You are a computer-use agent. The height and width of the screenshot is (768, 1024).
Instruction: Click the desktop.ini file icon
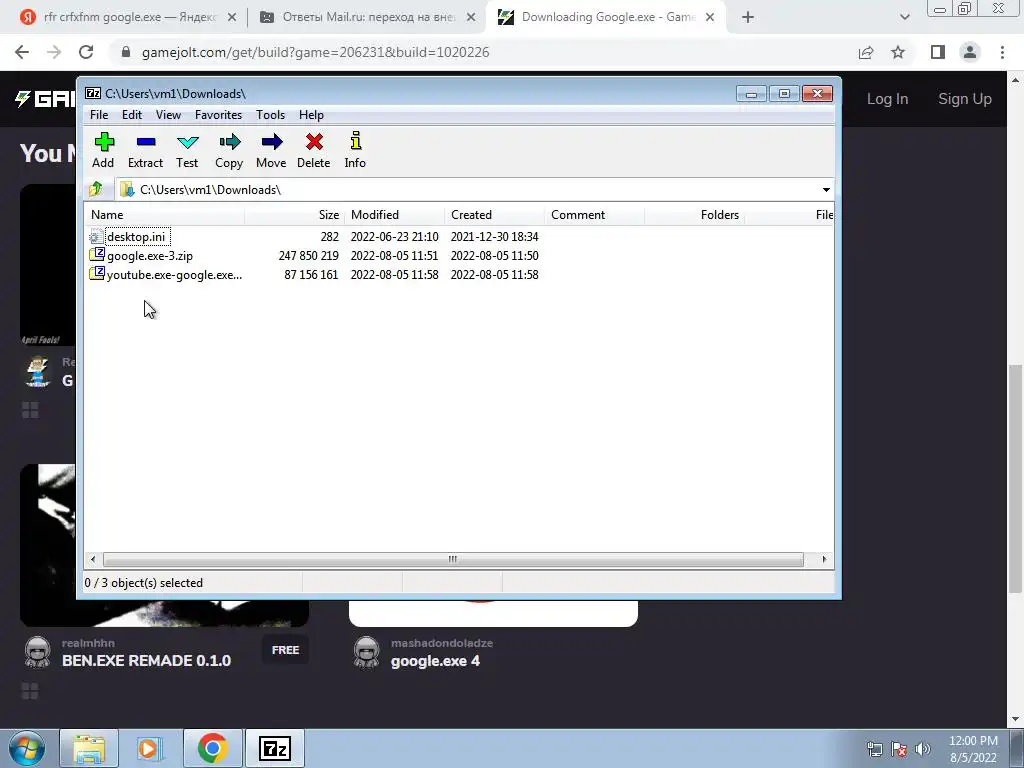coord(96,237)
